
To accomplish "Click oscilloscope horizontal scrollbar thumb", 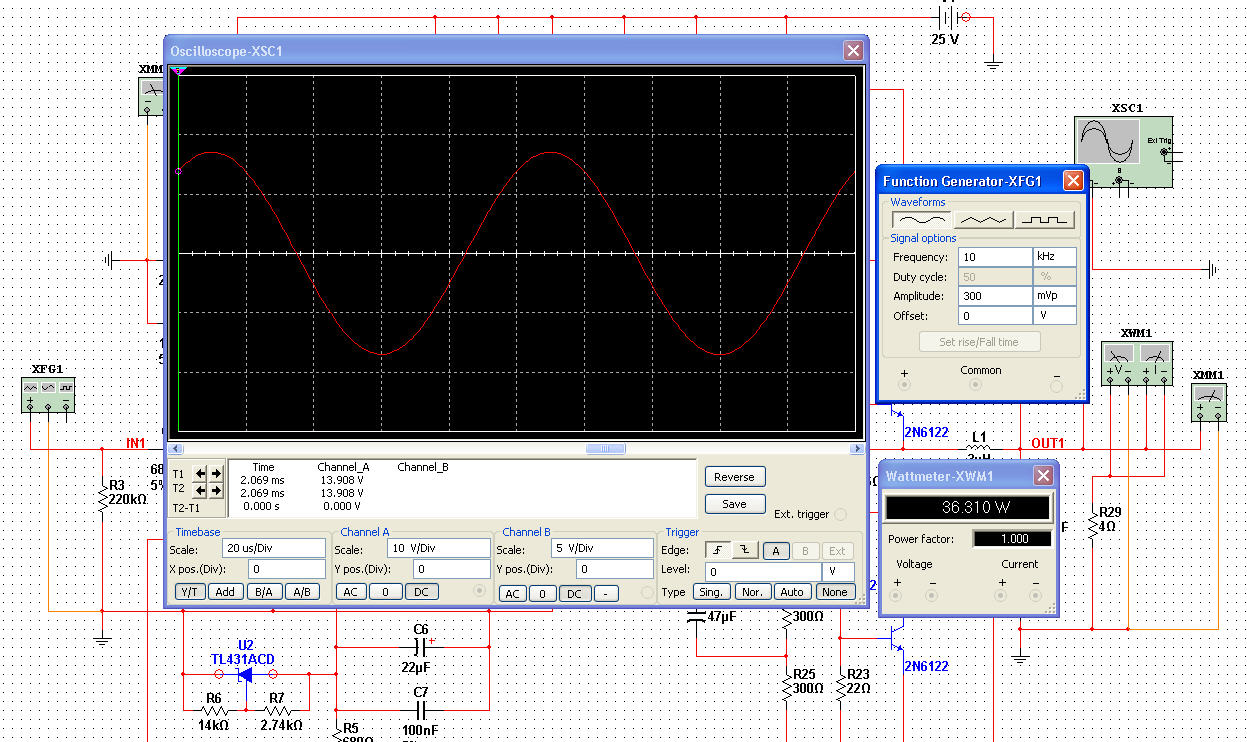I will click(605, 449).
